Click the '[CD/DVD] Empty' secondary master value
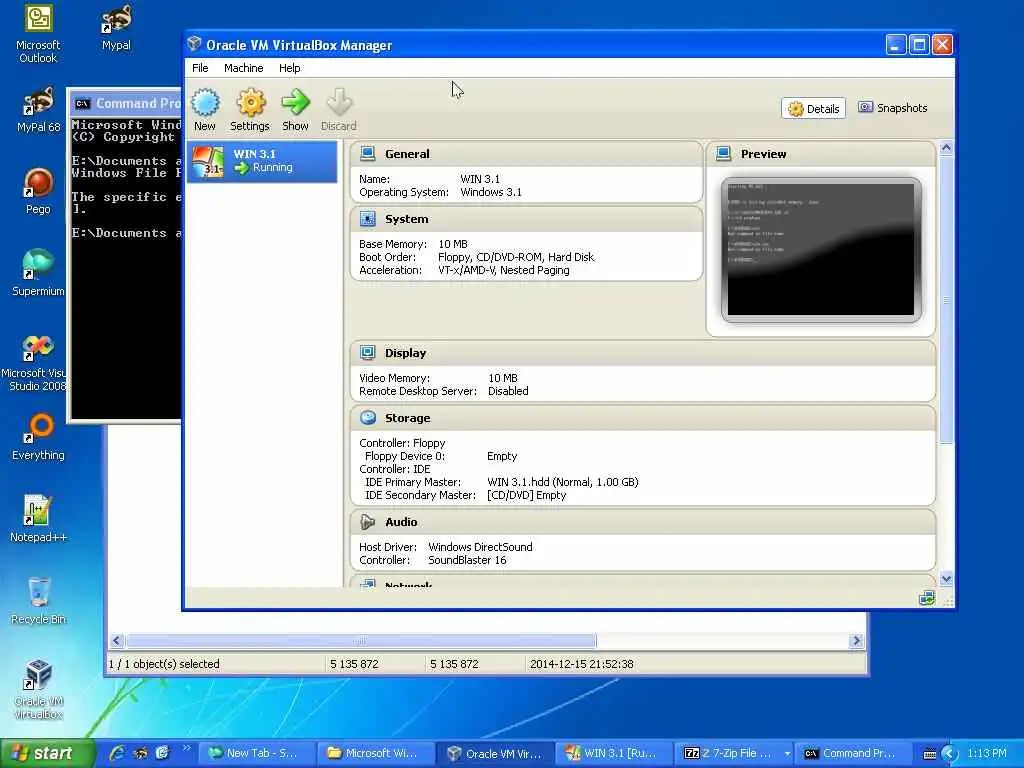This screenshot has width=1024, height=768. [526, 495]
